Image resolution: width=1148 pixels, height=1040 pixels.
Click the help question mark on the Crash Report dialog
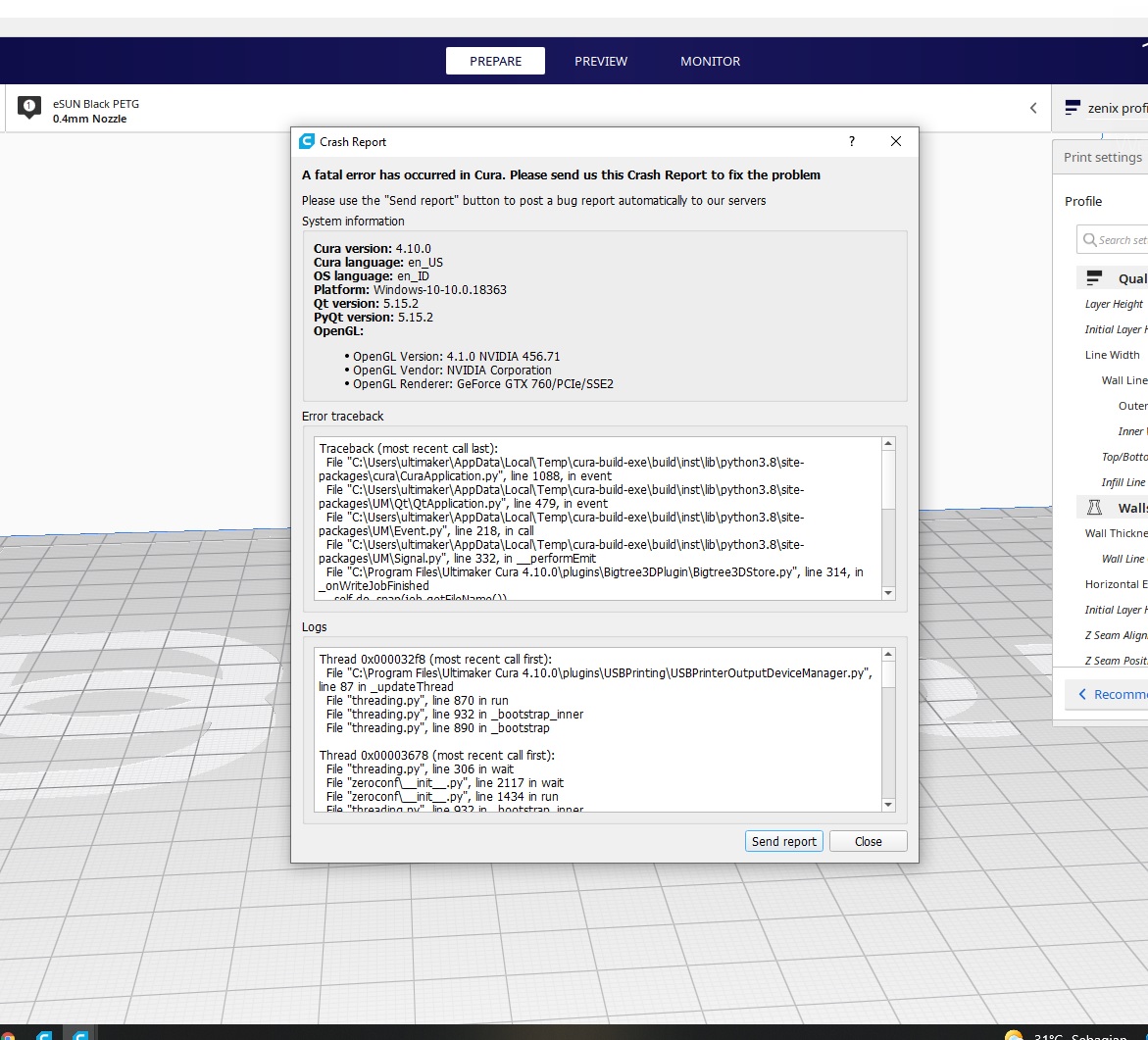[x=851, y=141]
